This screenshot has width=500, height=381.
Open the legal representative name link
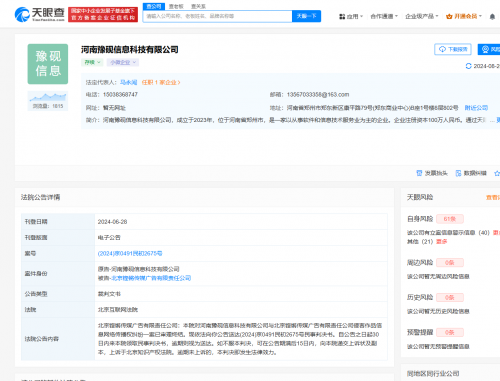click(128, 82)
